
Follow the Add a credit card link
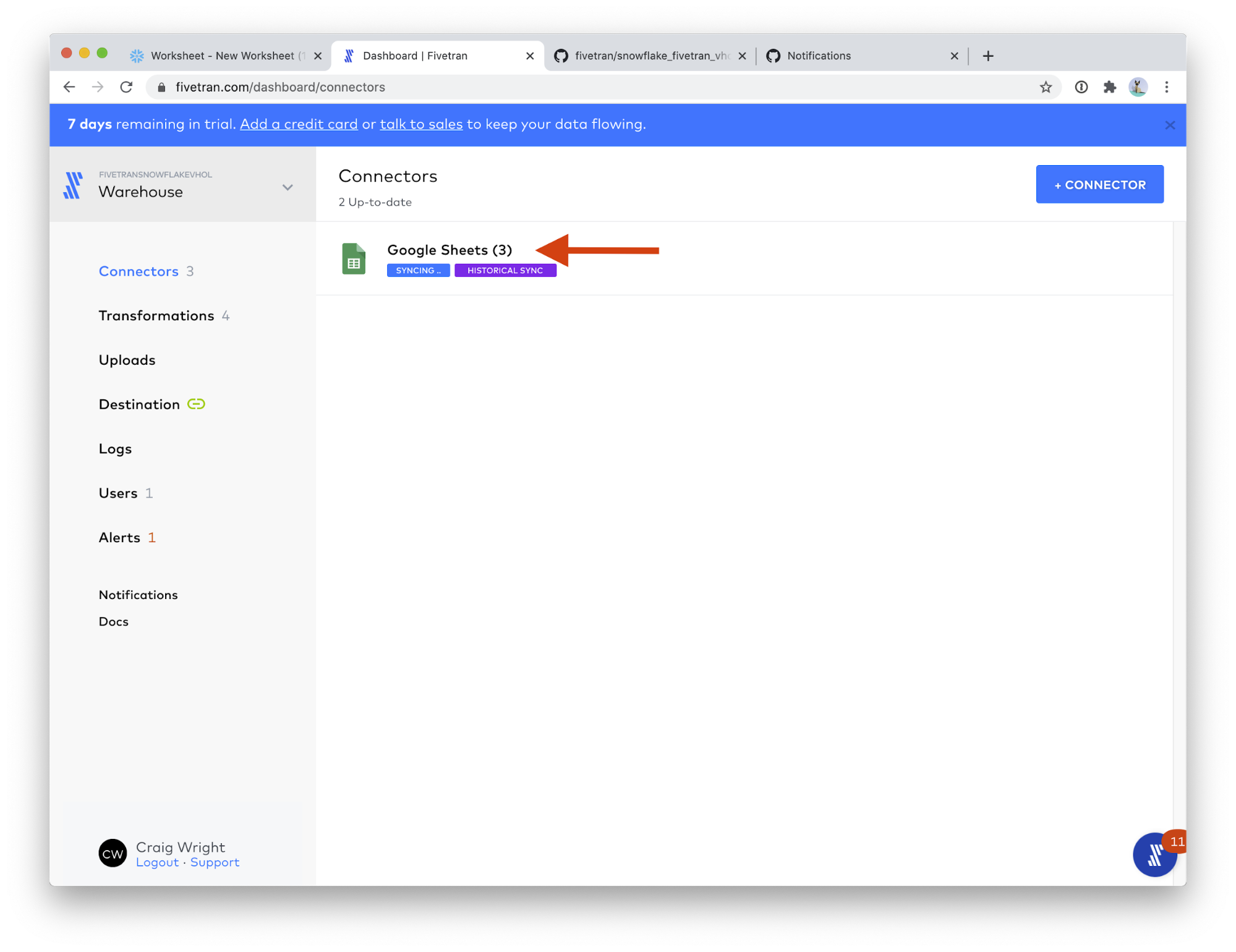(x=299, y=124)
